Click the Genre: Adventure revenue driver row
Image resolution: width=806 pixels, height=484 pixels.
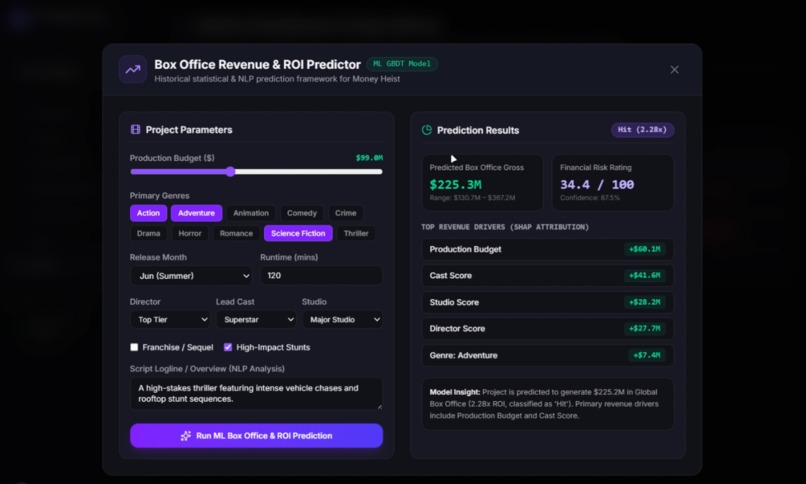pos(547,355)
